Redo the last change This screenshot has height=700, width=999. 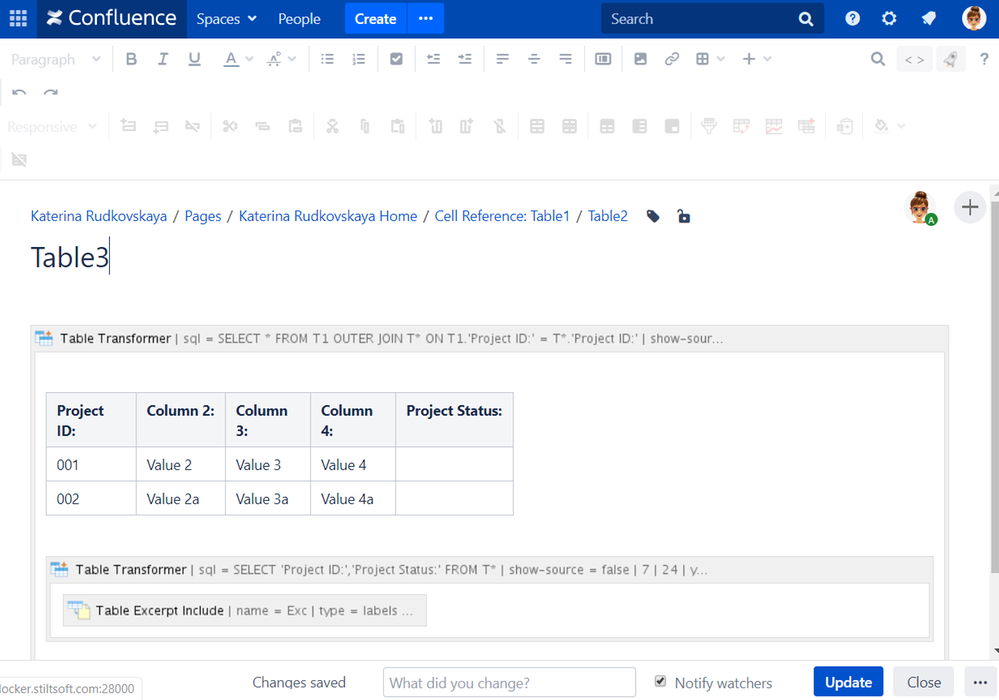tap(50, 93)
